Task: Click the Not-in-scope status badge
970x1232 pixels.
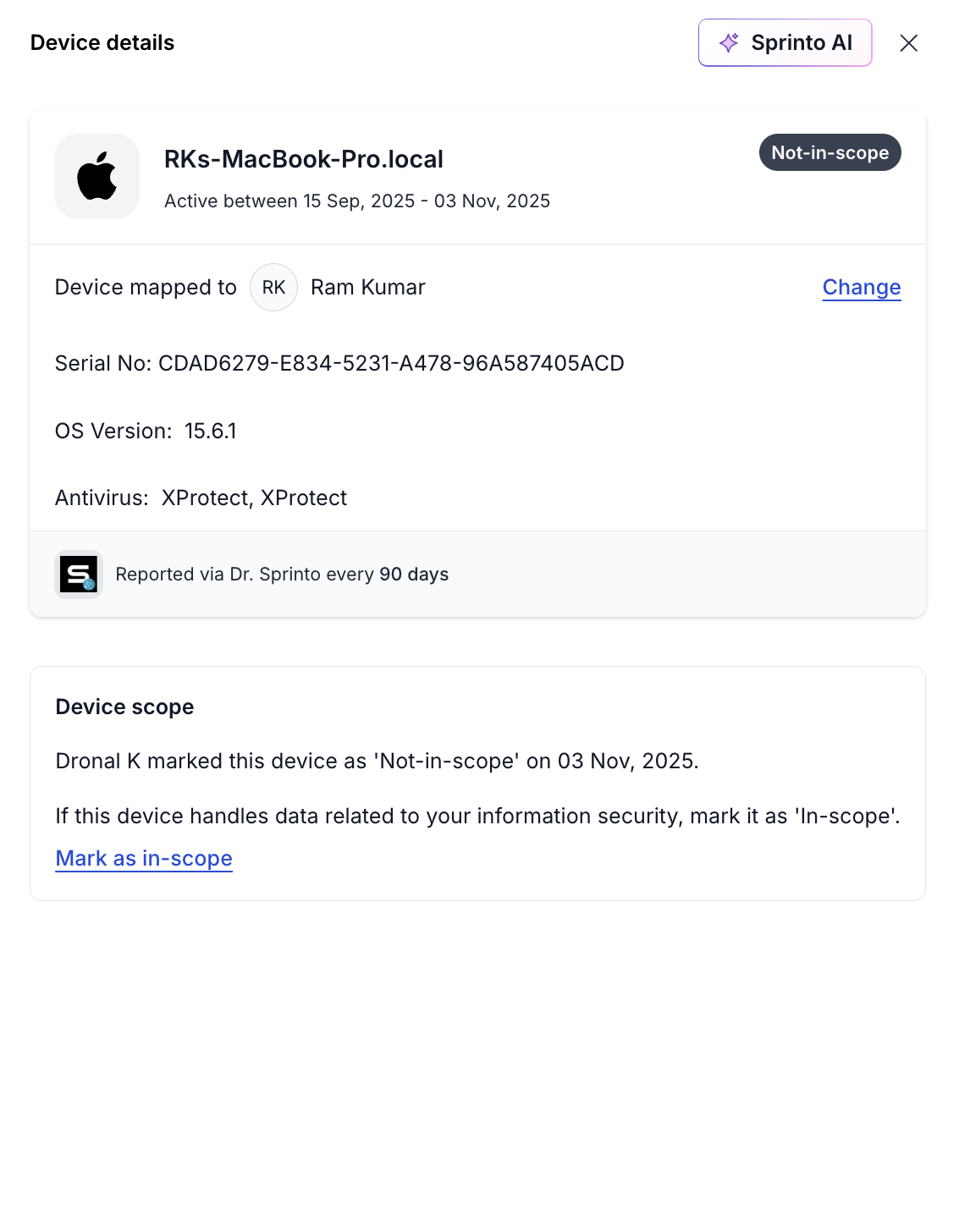Action: click(829, 152)
